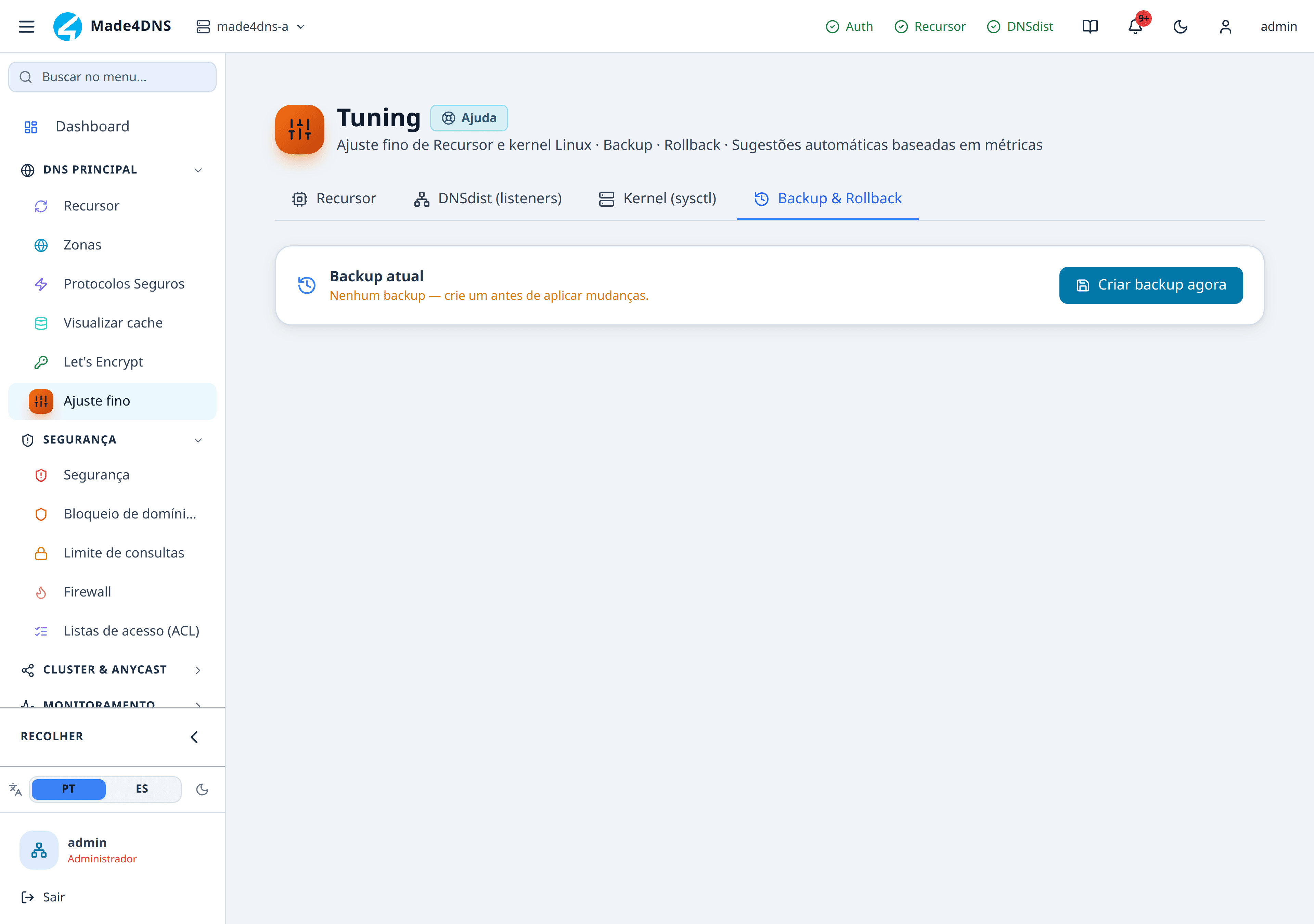Toggle dark mode in top header
The width and height of the screenshot is (1314, 924).
pyautogui.click(x=1180, y=26)
